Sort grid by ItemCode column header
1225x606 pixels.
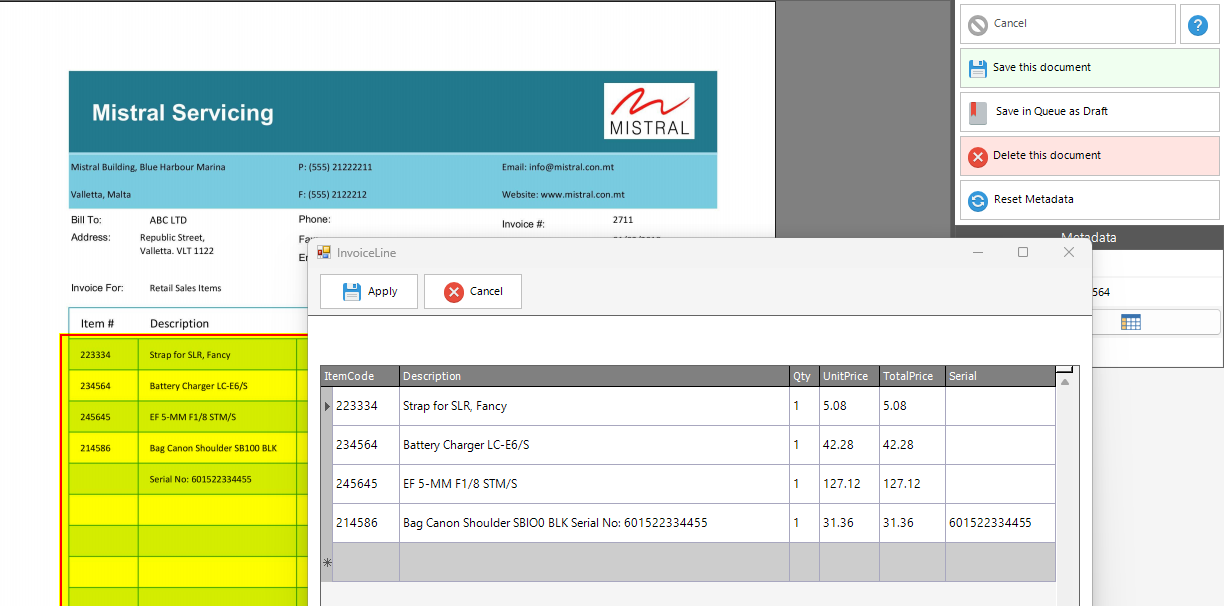359,377
